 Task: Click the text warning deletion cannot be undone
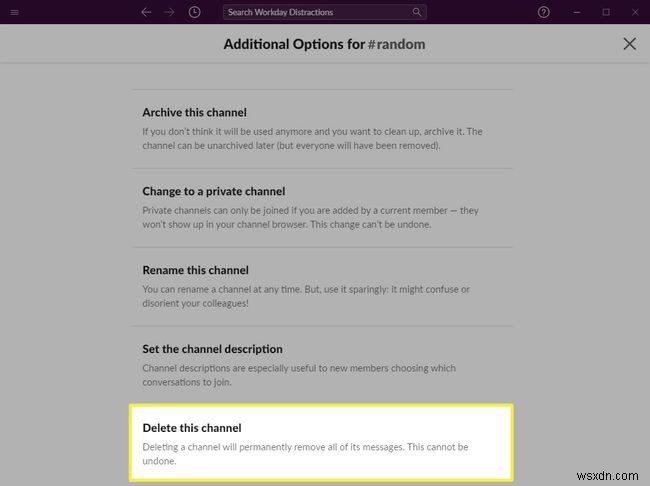click(305, 453)
